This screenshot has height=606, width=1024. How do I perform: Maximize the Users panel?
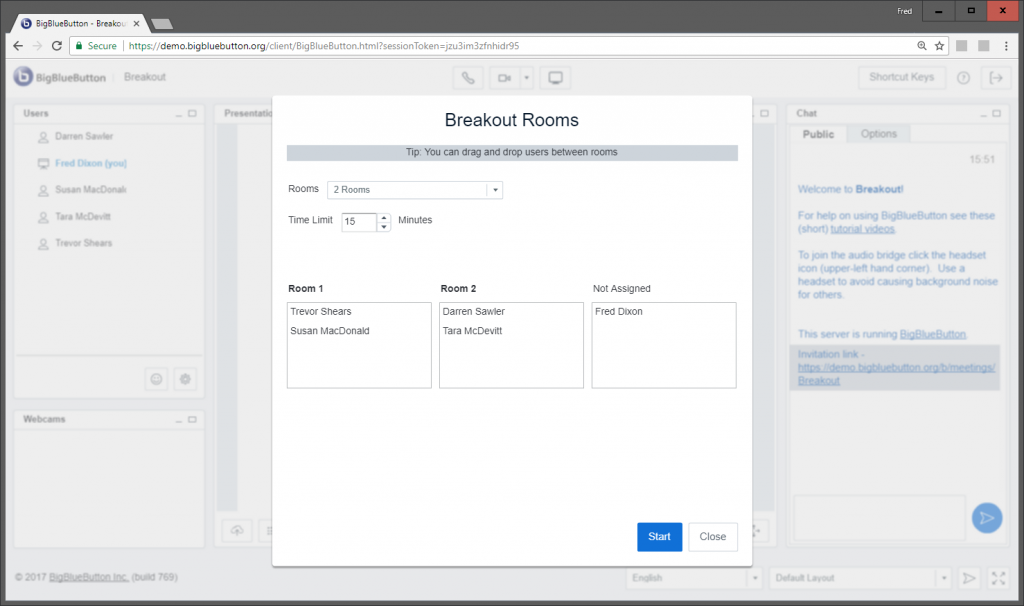tap(192, 114)
